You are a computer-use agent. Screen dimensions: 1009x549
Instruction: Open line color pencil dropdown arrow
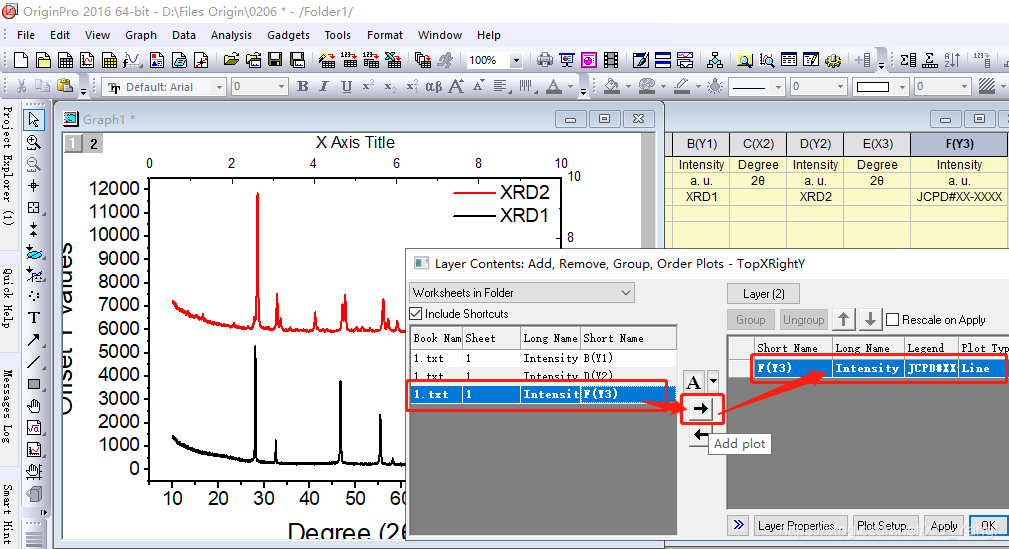click(x=698, y=87)
